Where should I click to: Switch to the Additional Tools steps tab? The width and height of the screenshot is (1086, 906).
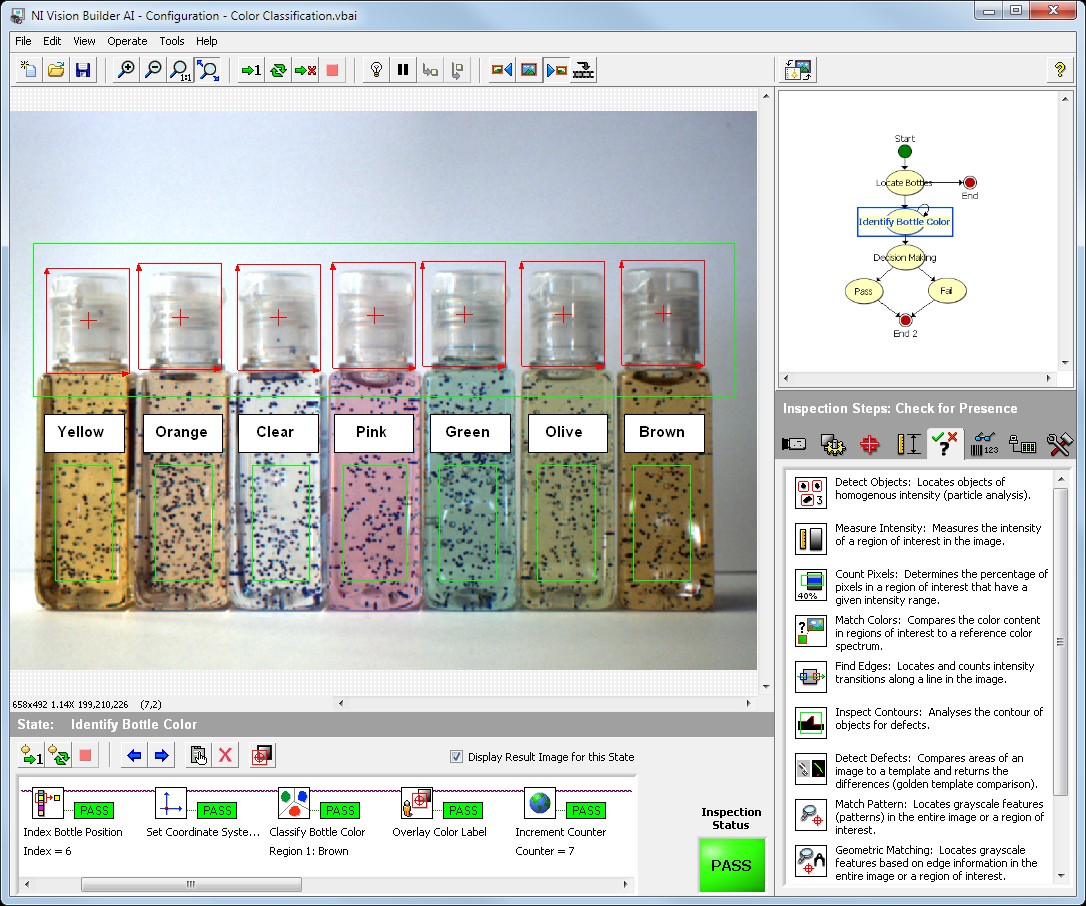tap(1060, 443)
